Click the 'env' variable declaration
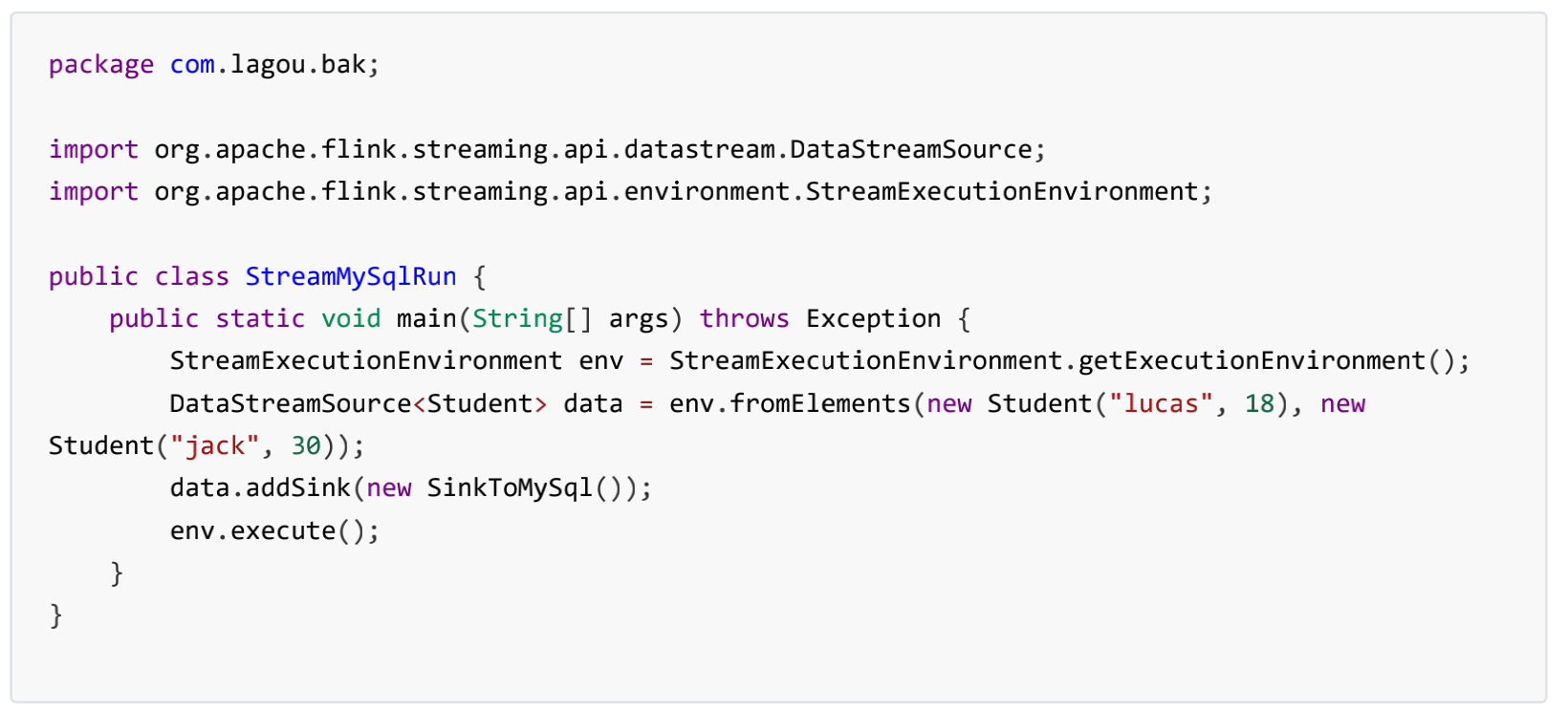This screenshot has width=1568, height=713. (601, 361)
